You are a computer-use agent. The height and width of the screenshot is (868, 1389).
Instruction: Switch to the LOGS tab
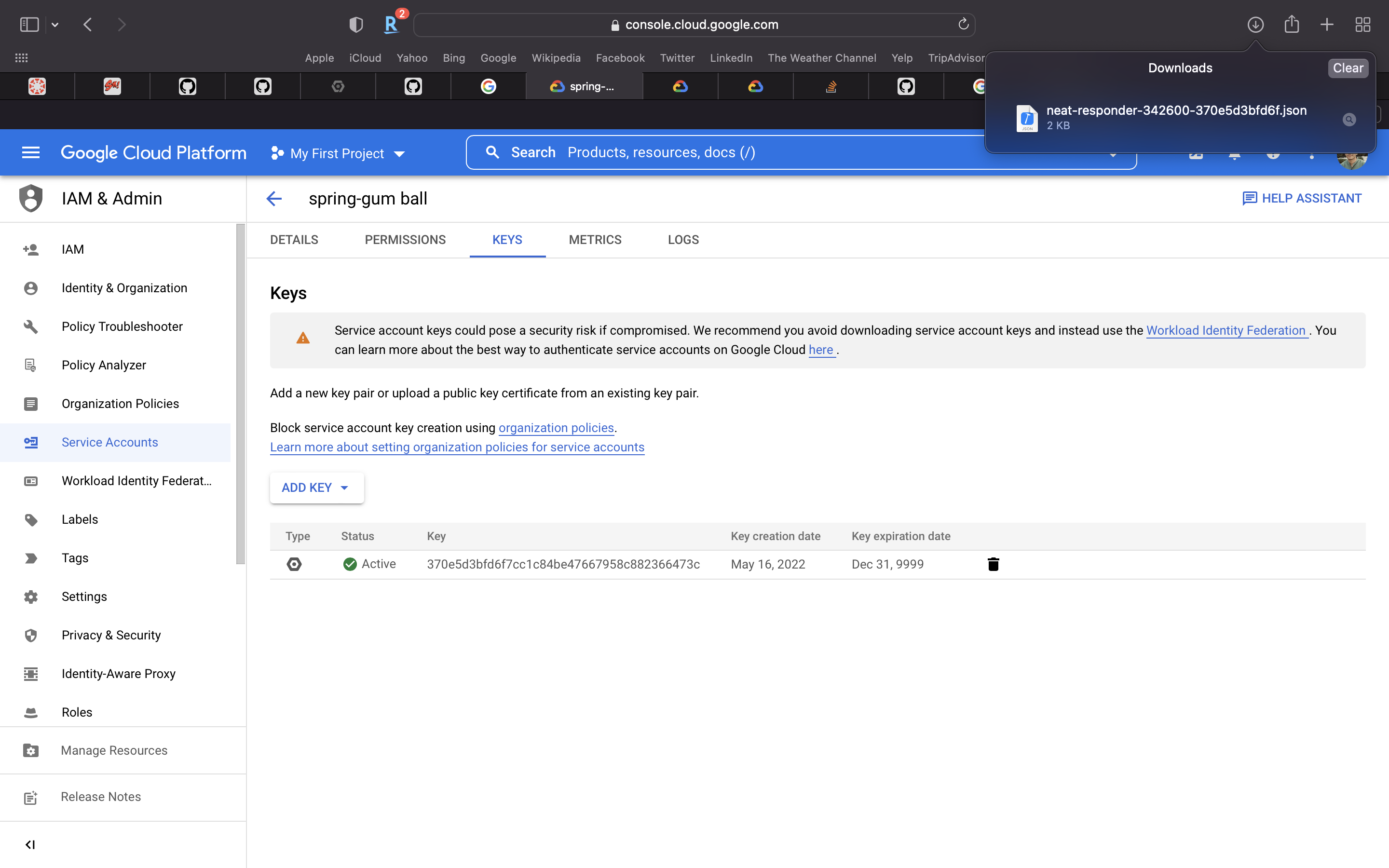[683, 240]
